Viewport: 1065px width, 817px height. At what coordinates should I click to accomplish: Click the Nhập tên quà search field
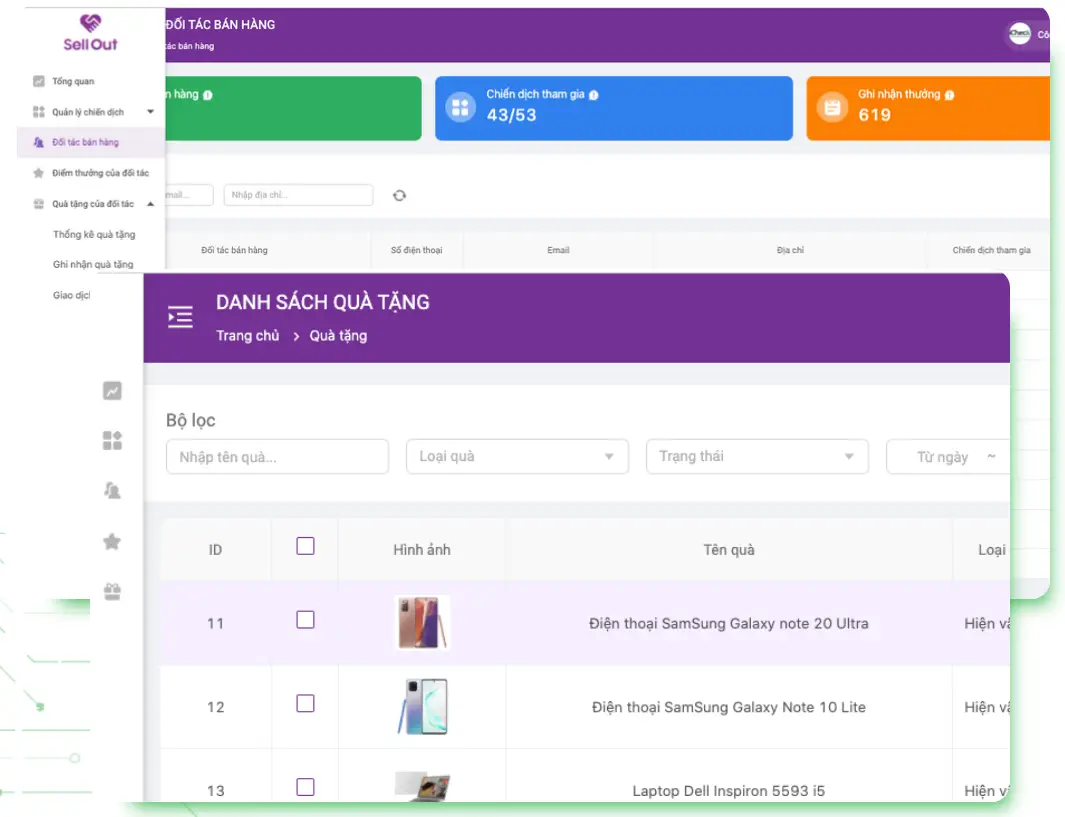point(277,457)
